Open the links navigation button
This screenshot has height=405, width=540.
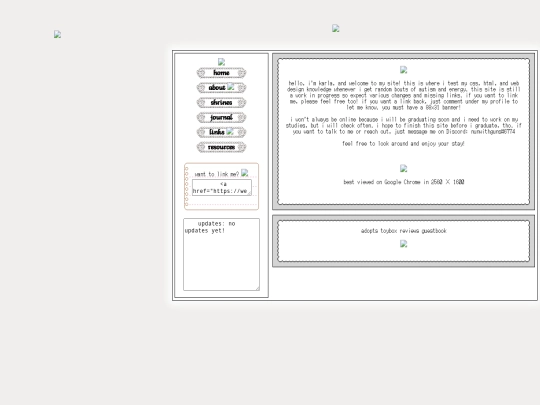pos(221,132)
